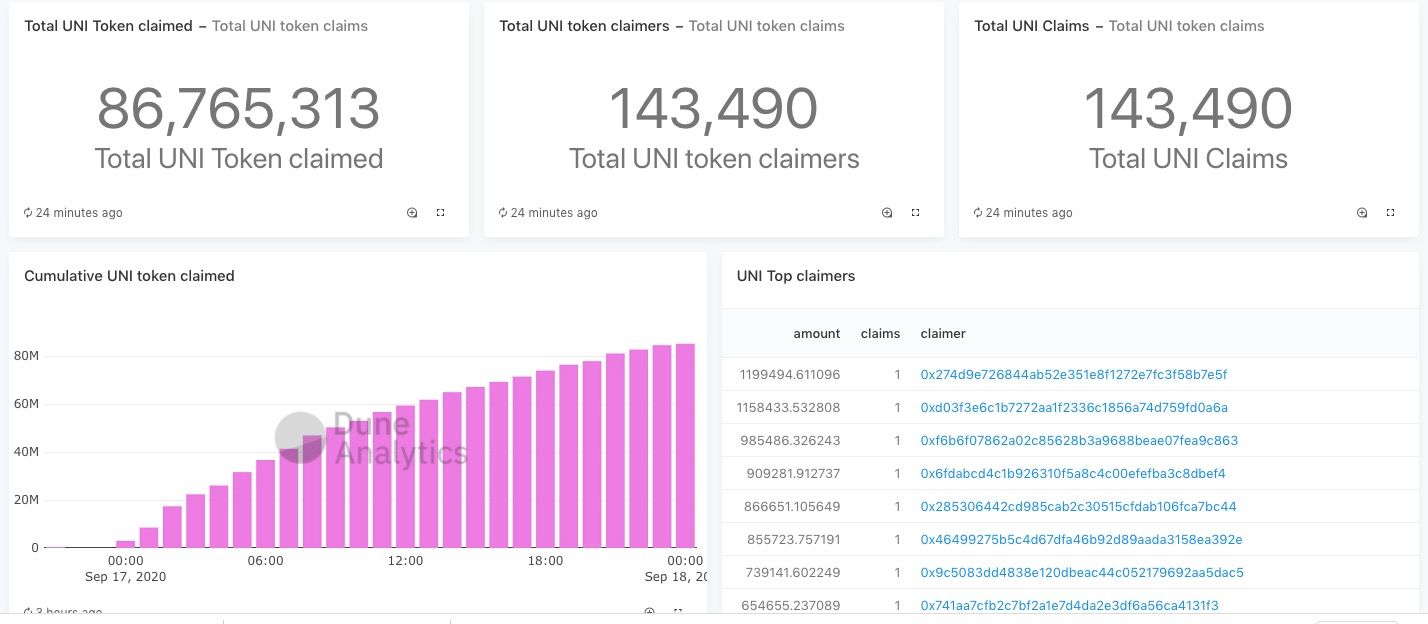Screen dimensions: 1428x624
Task: Open claimer address 0xd03f3e6c1b7272aa1f2336c1856a74d759fd0a6a
Action: pos(1074,408)
